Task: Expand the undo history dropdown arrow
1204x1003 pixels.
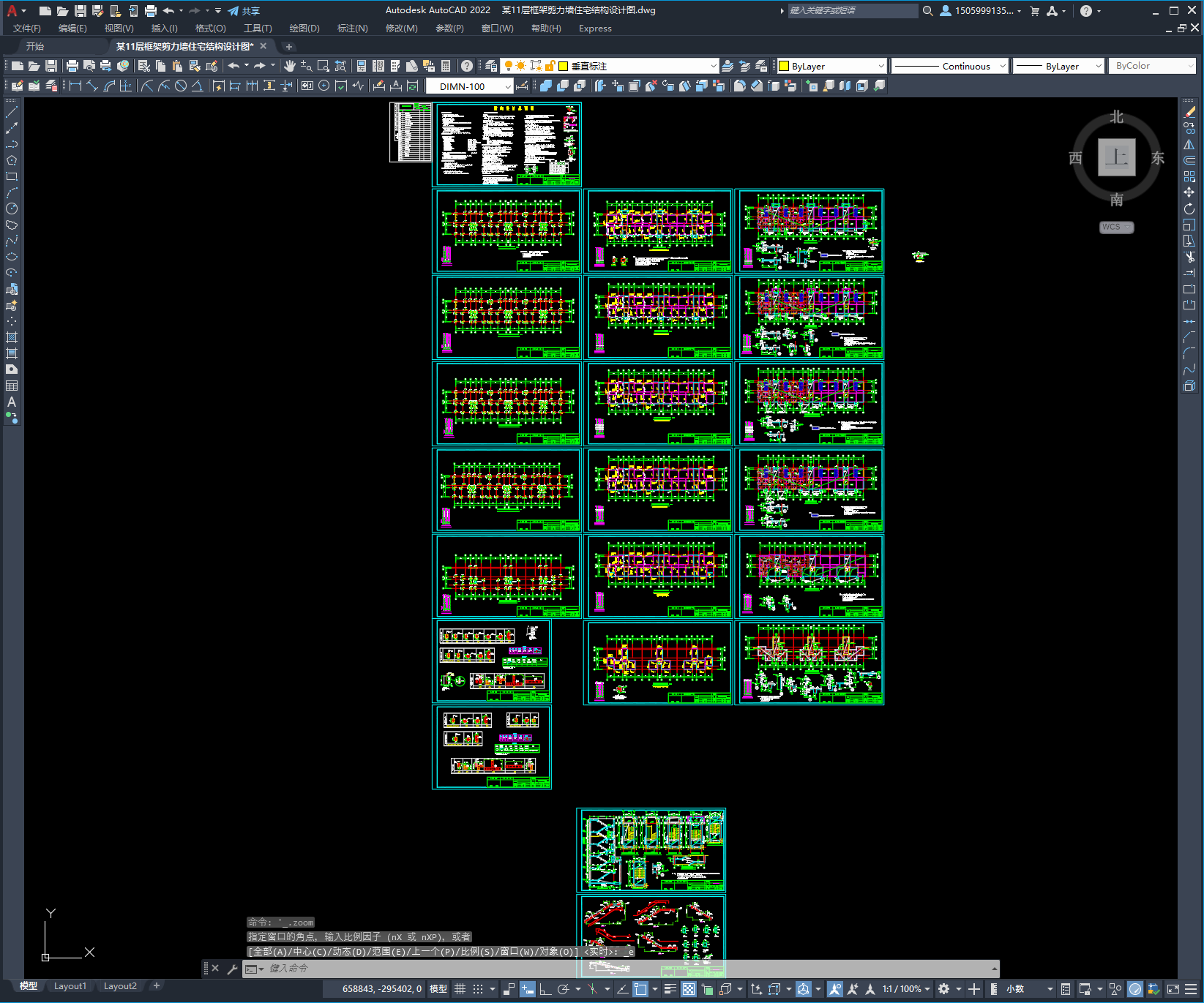Action: [x=247, y=66]
